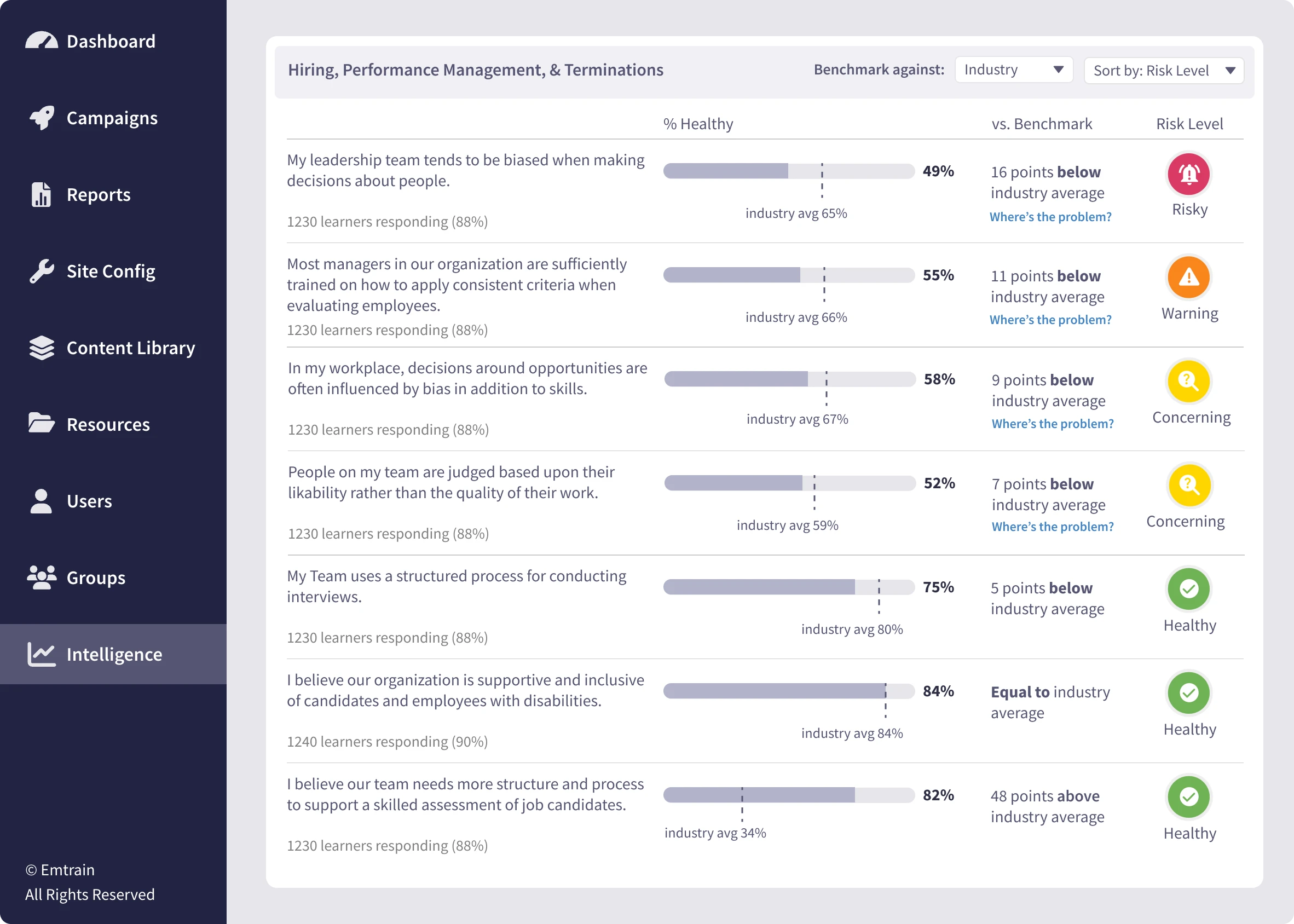Viewport: 1294px width, 924px height.
Task: Click the Dashboard gauge icon
Action: [42, 41]
